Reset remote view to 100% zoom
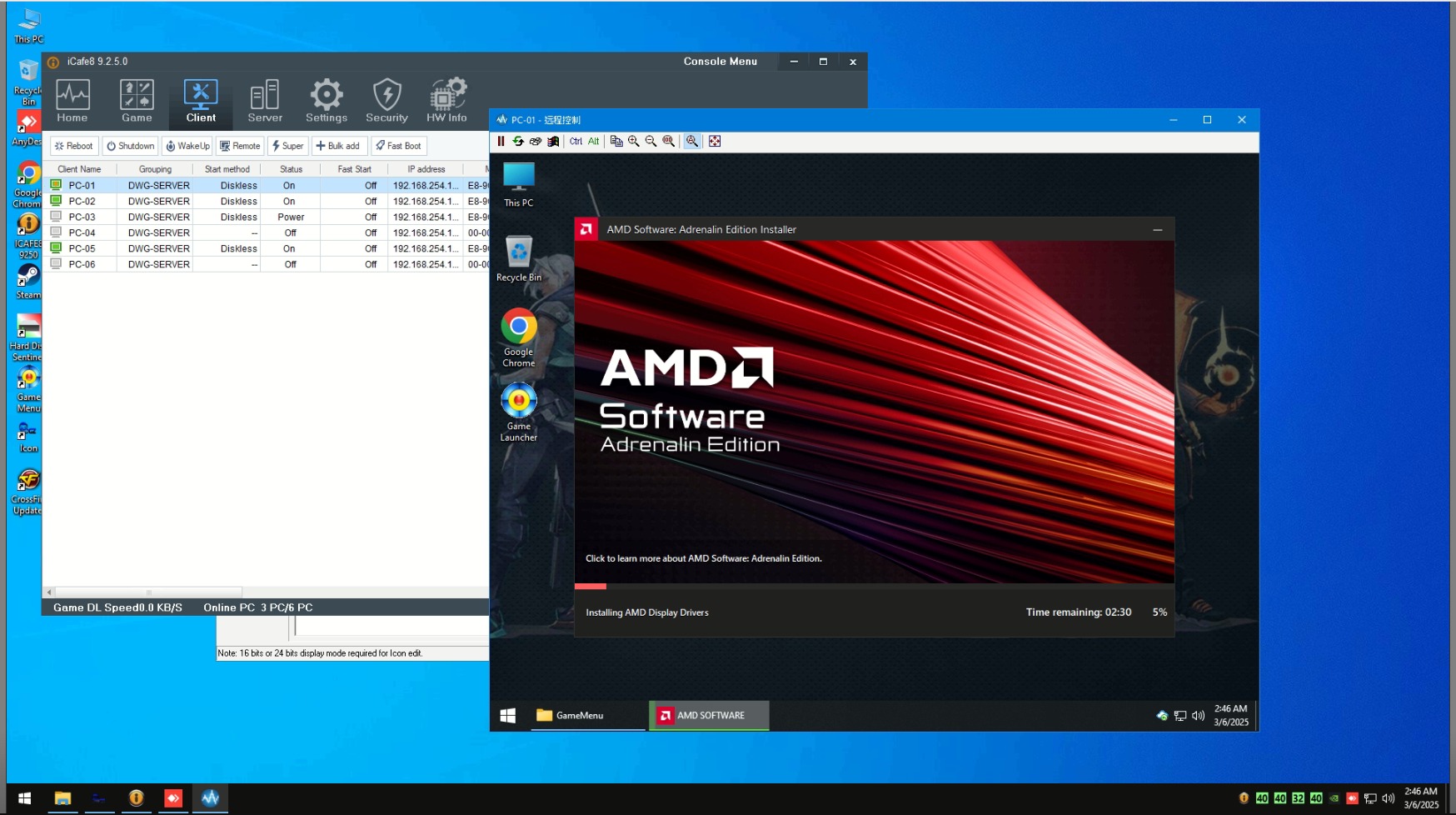Viewport: 1456px width, 815px height. tap(669, 141)
